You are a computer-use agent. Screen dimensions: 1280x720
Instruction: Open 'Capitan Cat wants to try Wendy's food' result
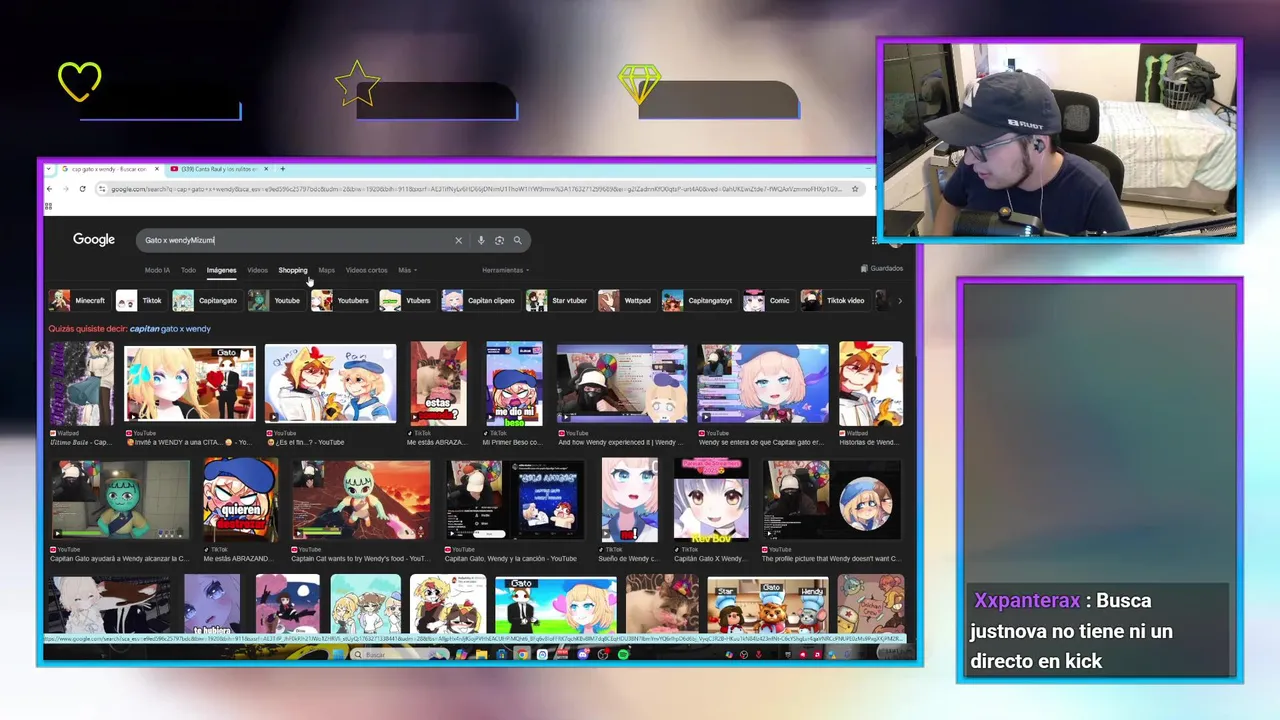coord(361,500)
